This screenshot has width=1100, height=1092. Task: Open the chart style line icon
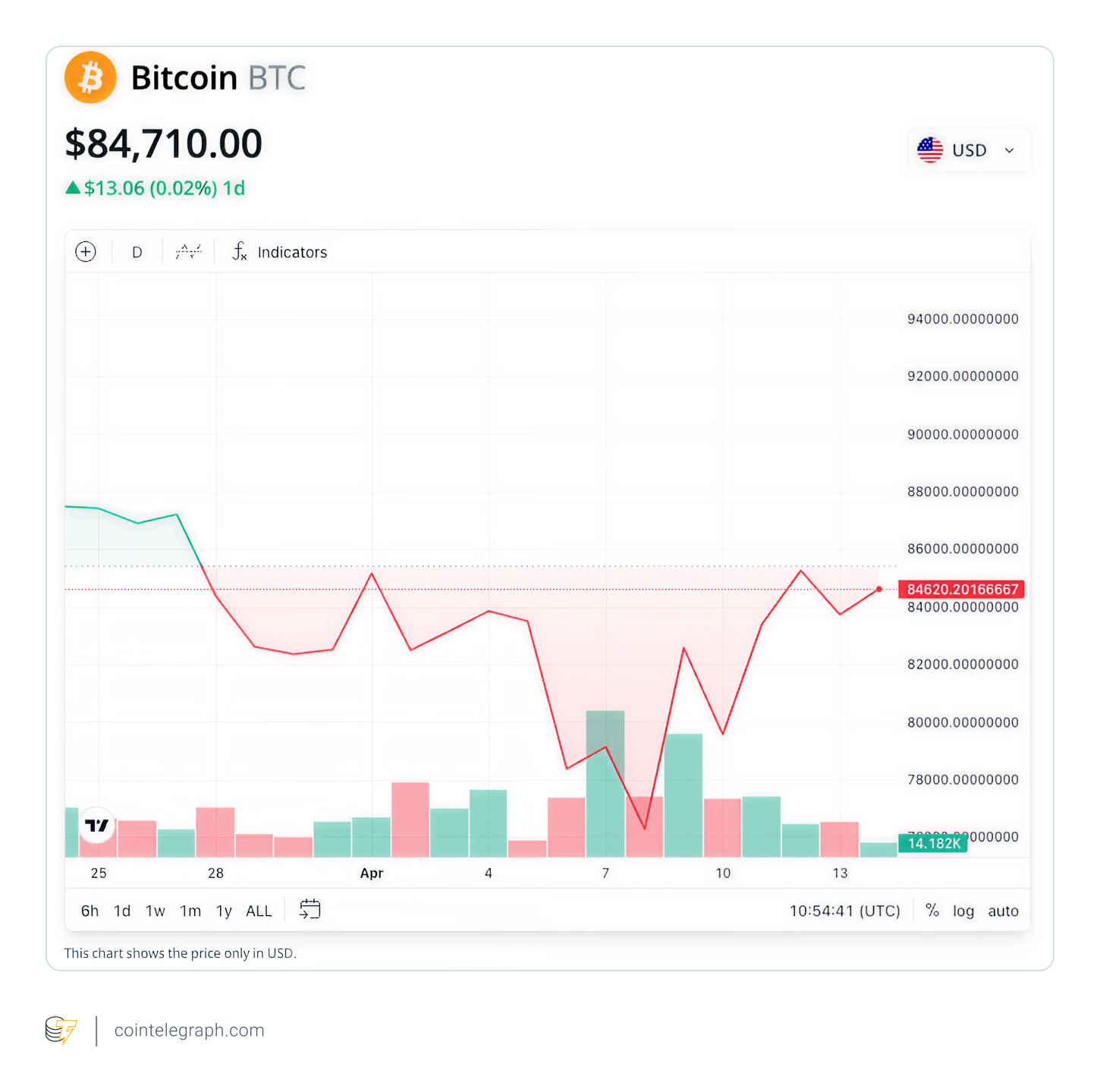[x=188, y=252]
